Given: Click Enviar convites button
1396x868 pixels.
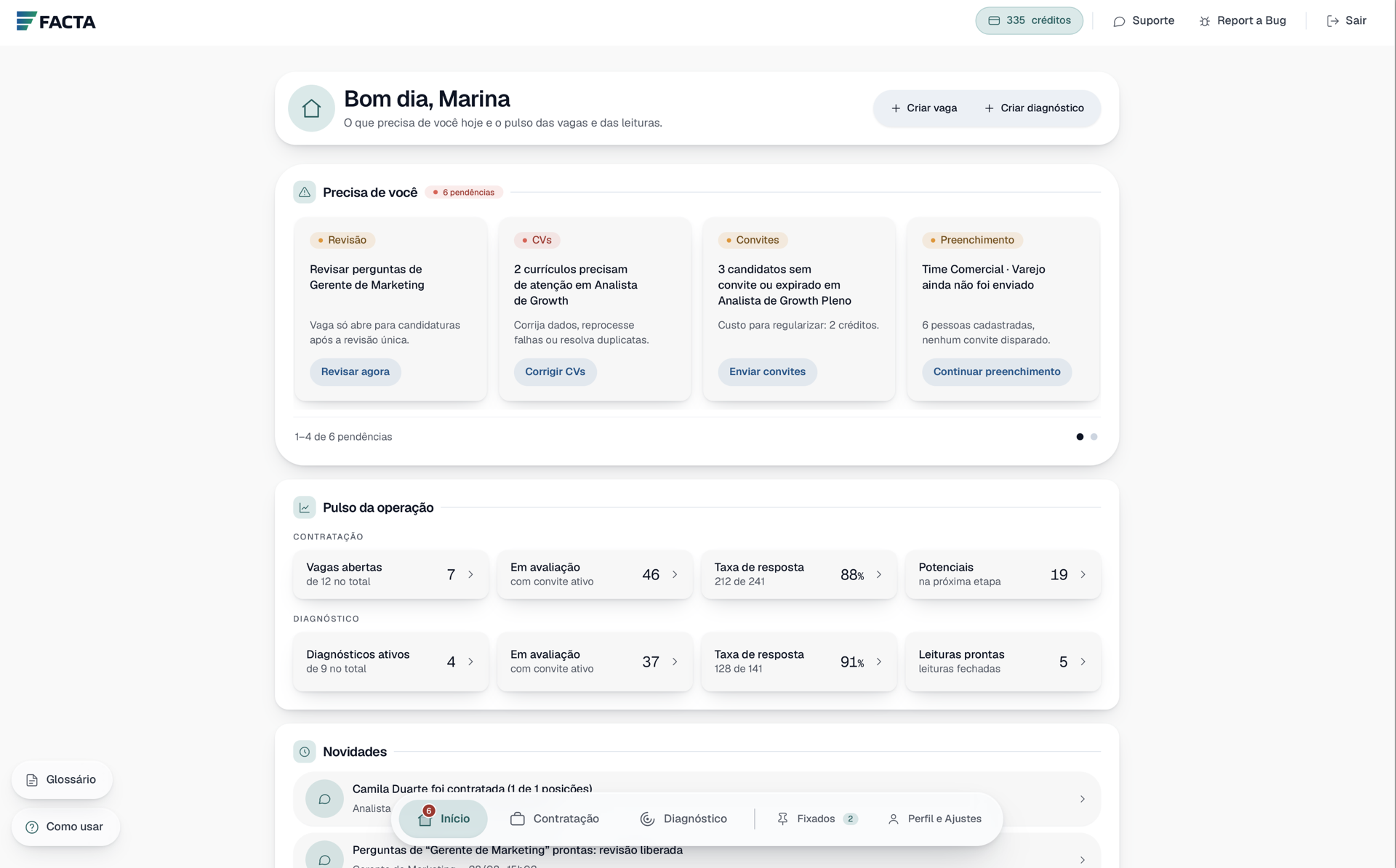Looking at the screenshot, I should [767, 371].
